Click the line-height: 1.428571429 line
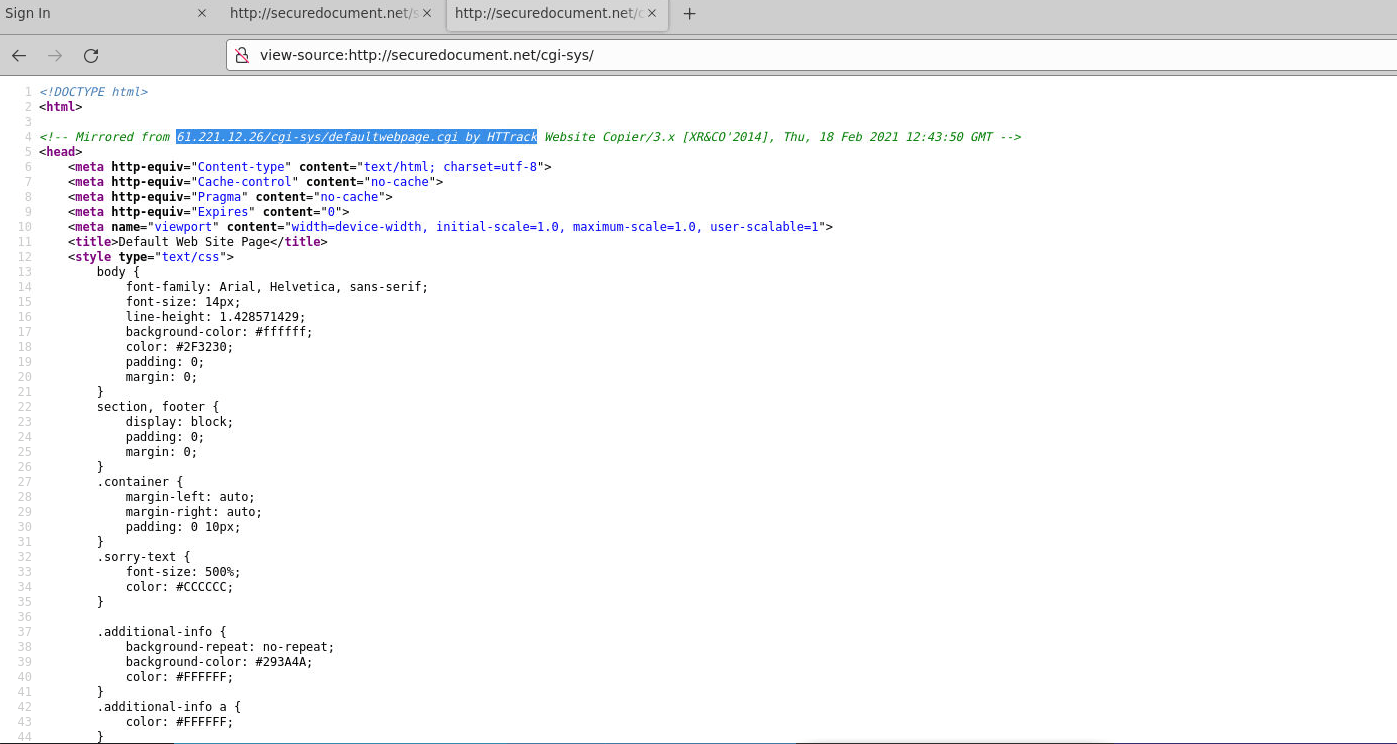Screen dimensions: 1397x744 (216, 317)
